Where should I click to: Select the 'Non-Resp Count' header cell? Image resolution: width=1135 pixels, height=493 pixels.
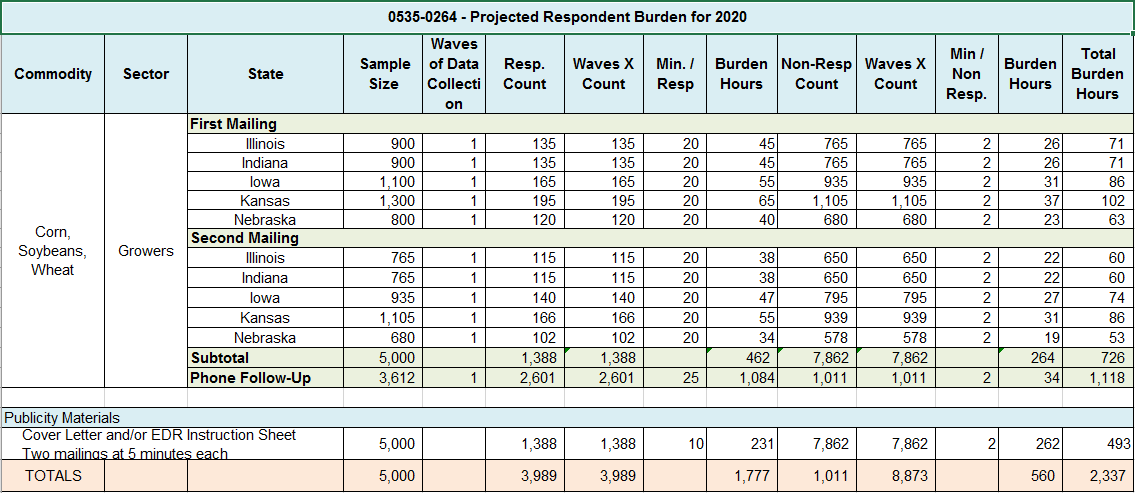click(x=817, y=74)
